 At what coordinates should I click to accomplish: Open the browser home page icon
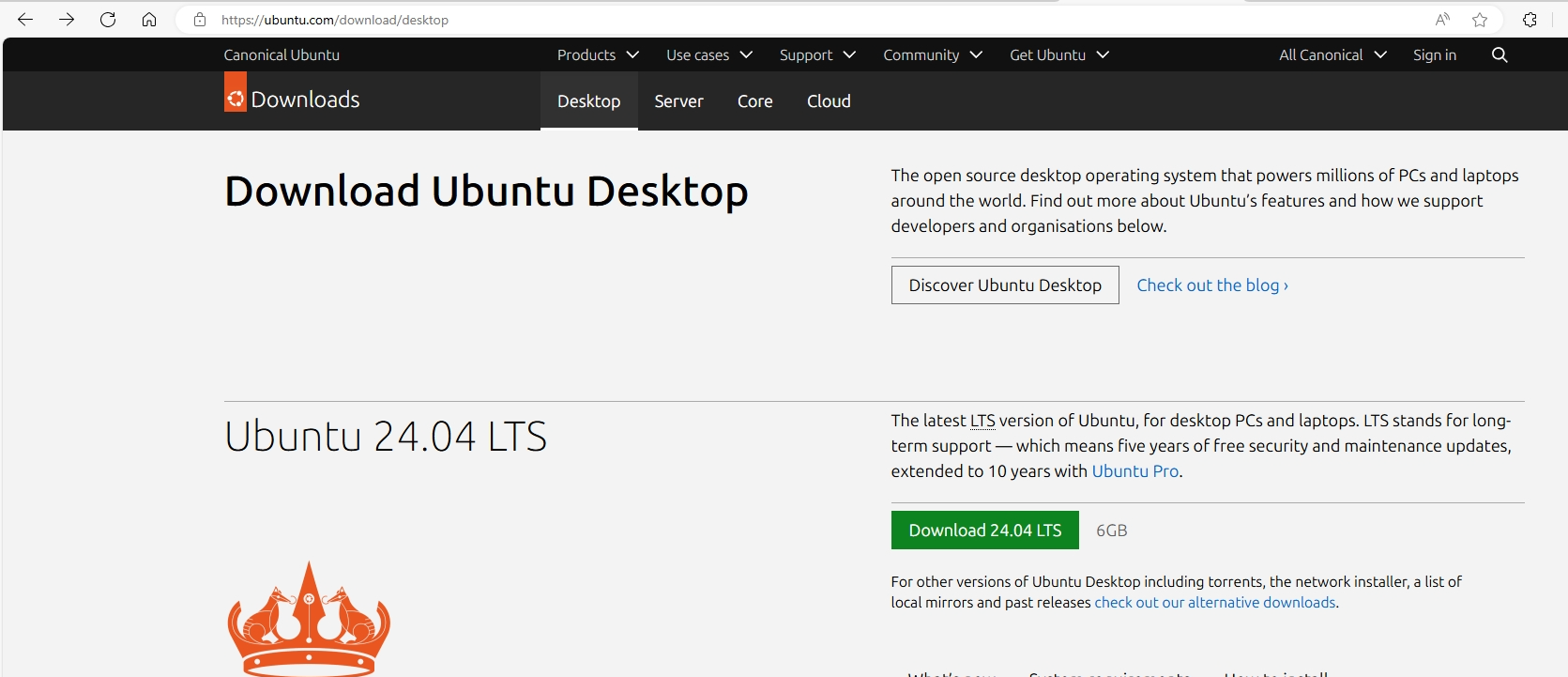[149, 20]
